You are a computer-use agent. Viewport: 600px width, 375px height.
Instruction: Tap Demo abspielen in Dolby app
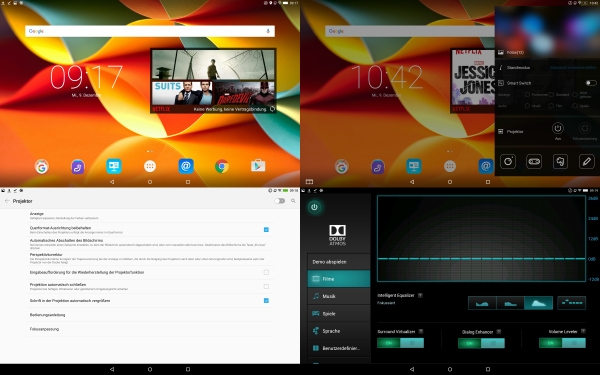[x=339, y=262]
